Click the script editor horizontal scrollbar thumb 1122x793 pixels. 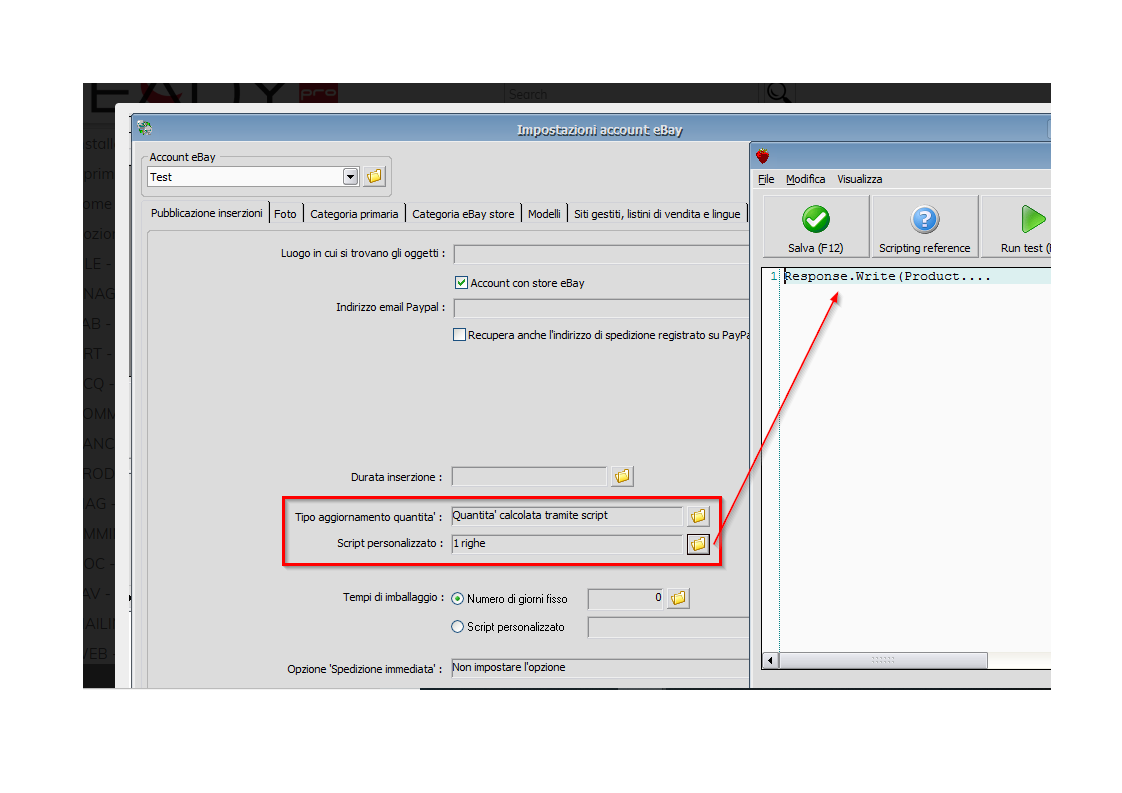click(x=883, y=660)
